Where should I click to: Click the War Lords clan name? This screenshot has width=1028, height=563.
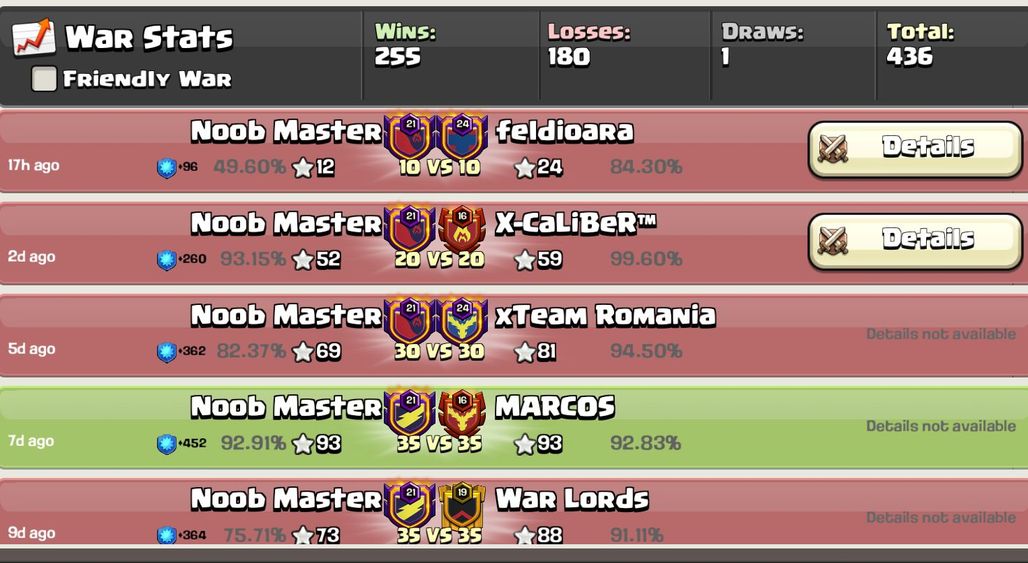point(572,499)
